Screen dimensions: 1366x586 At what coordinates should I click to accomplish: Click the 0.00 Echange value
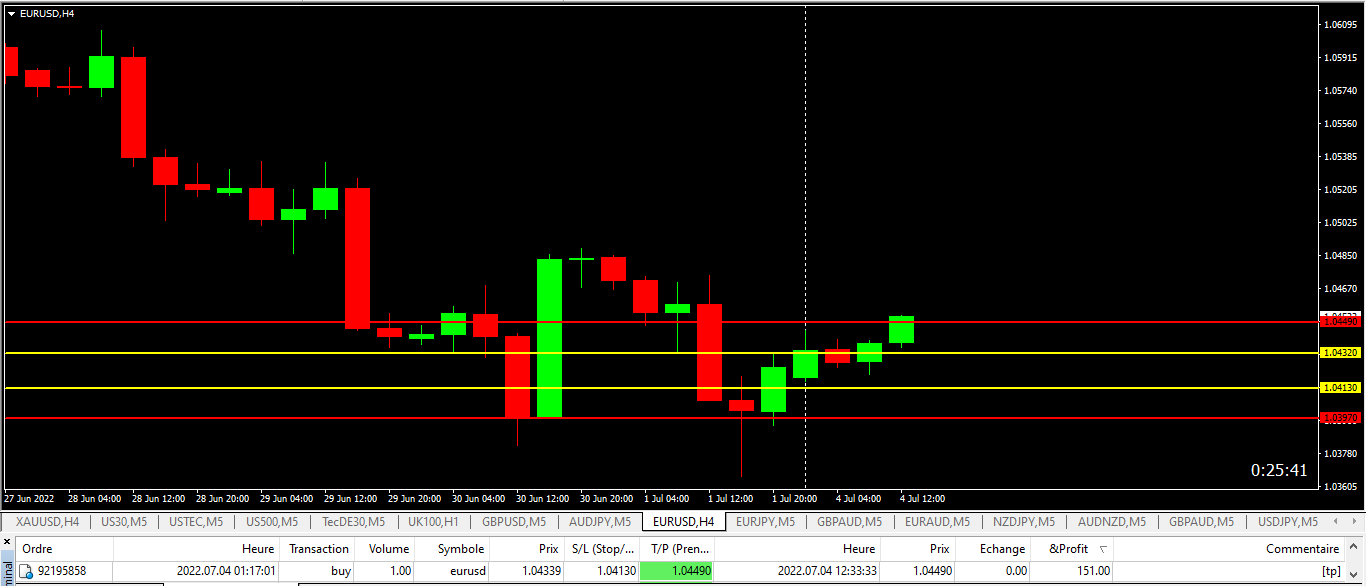(x=1016, y=571)
